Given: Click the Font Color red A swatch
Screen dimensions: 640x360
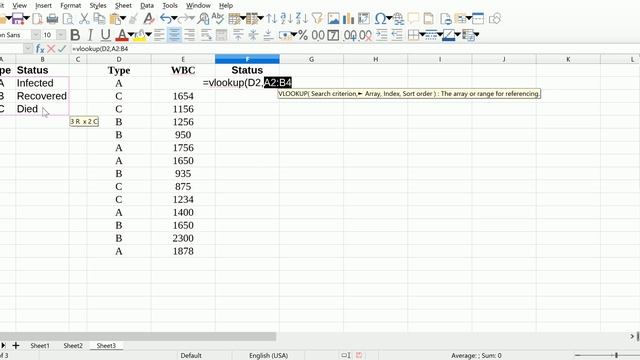Looking at the screenshot, I should (x=122, y=35).
